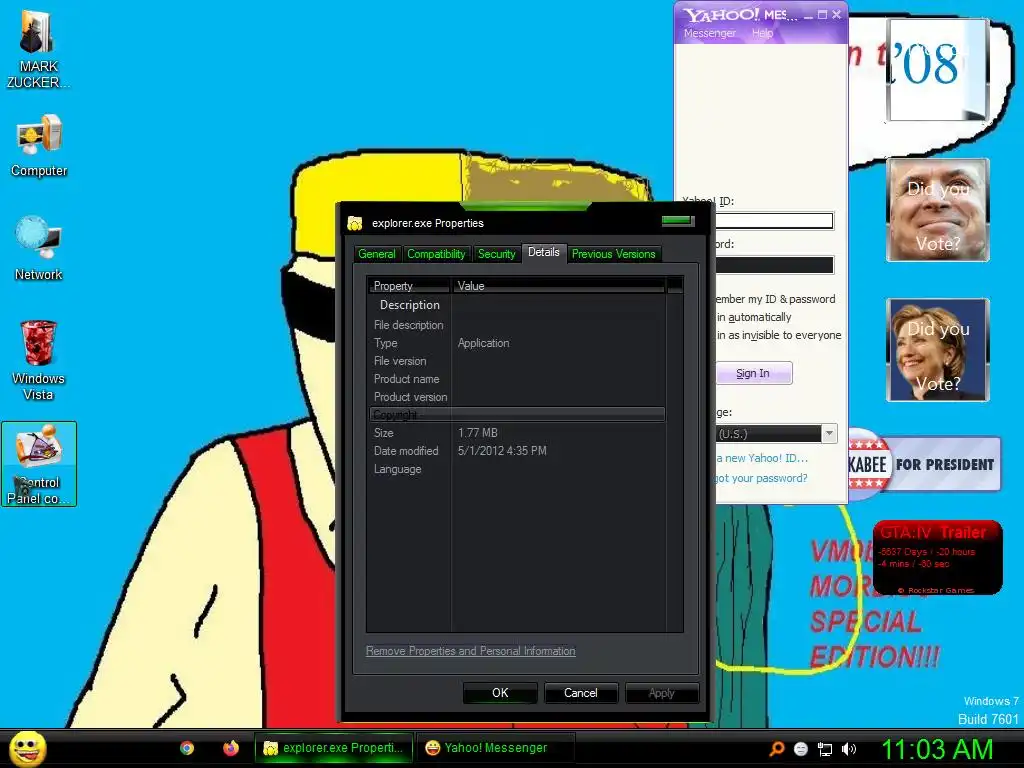Select the File description row

coord(517,325)
